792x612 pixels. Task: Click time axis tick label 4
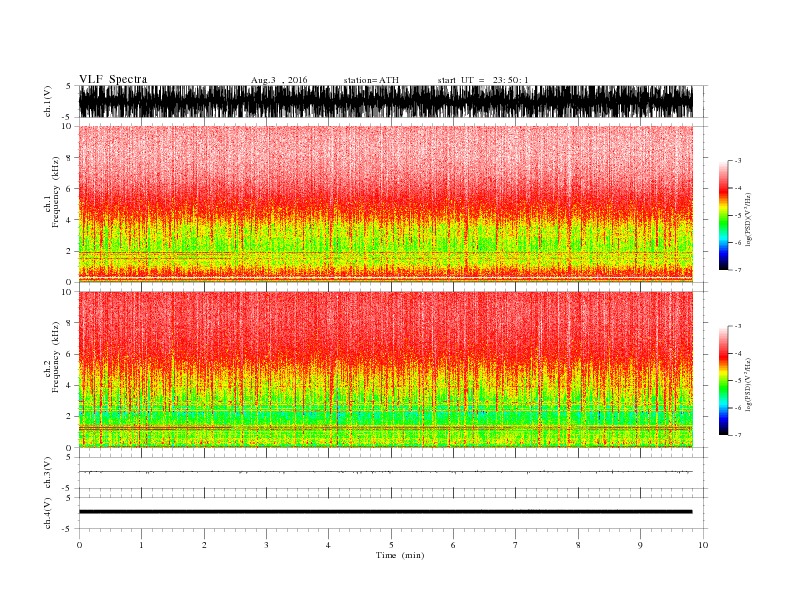[328, 545]
